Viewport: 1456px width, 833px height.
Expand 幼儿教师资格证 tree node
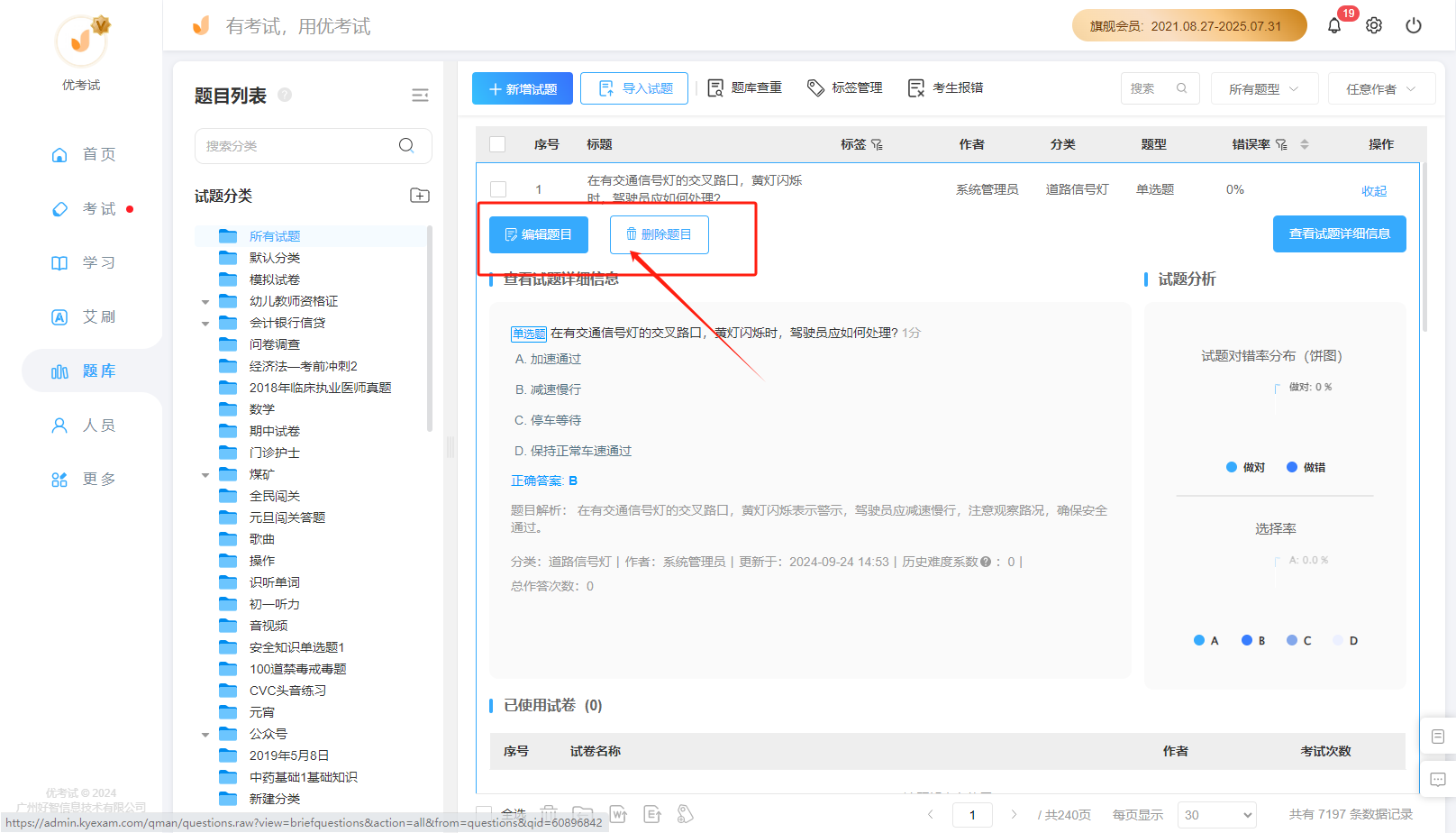[x=205, y=302]
